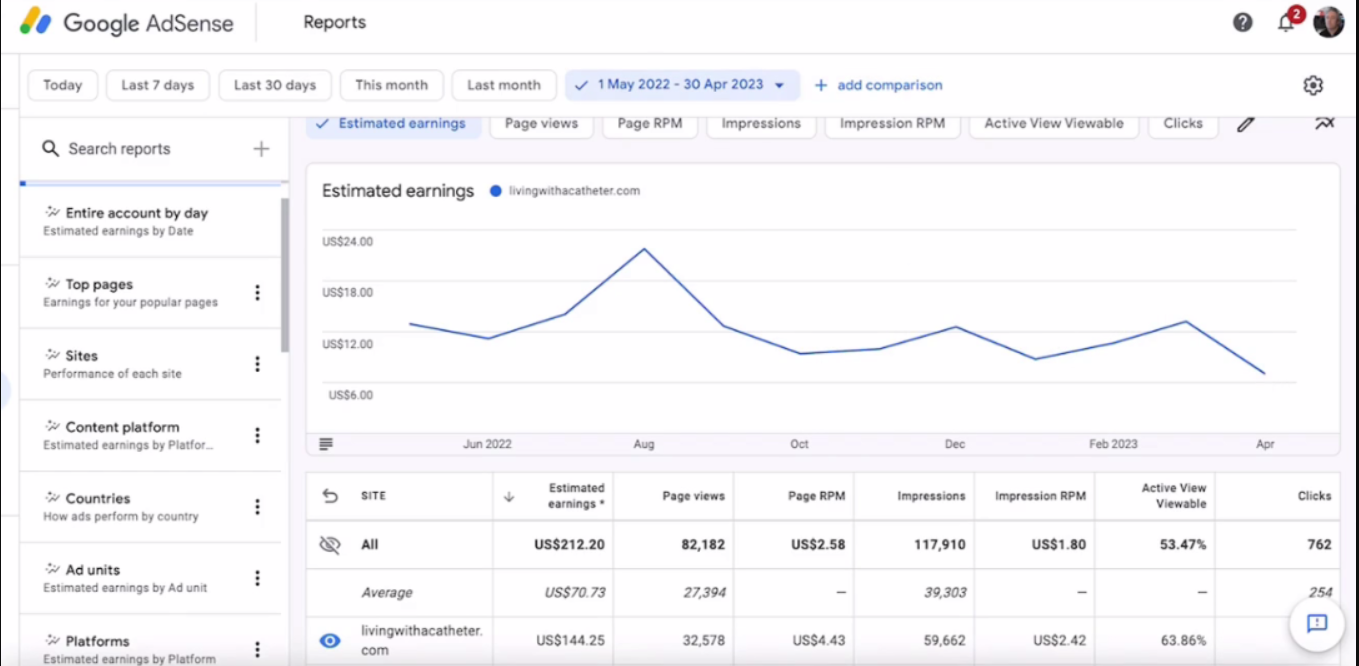Toggle the Active View Viewable chip
Screen dimensions: 1359x666
(x=1054, y=124)
